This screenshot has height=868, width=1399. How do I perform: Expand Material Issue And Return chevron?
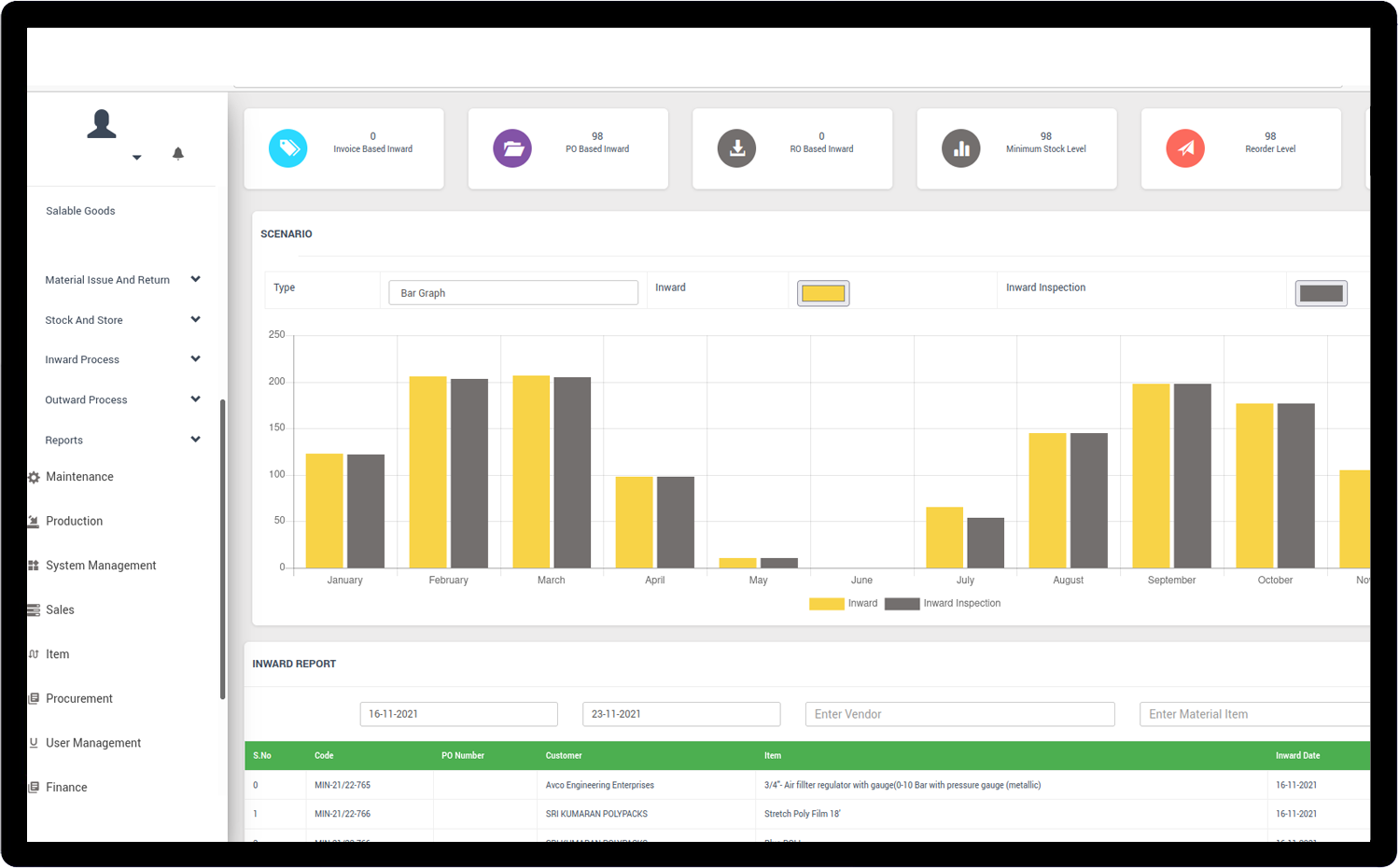[196, 279]
